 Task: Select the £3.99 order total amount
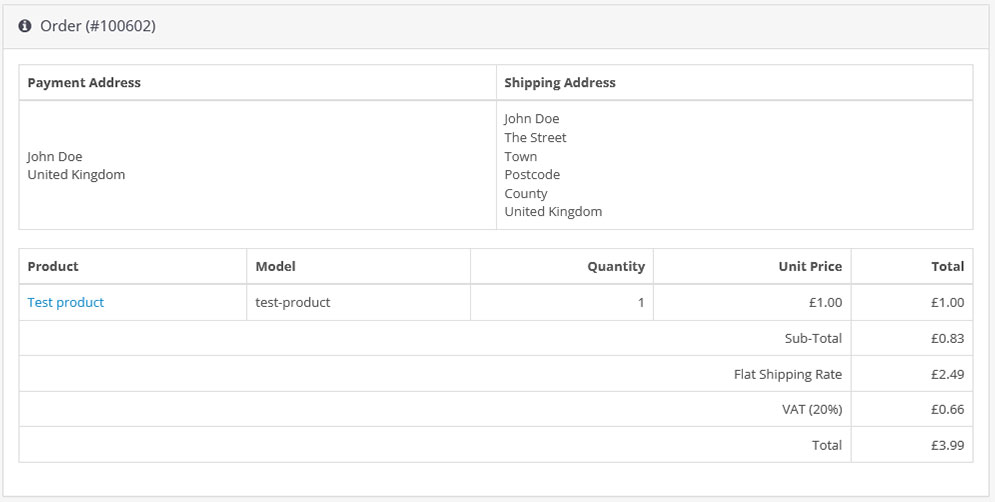947,445
